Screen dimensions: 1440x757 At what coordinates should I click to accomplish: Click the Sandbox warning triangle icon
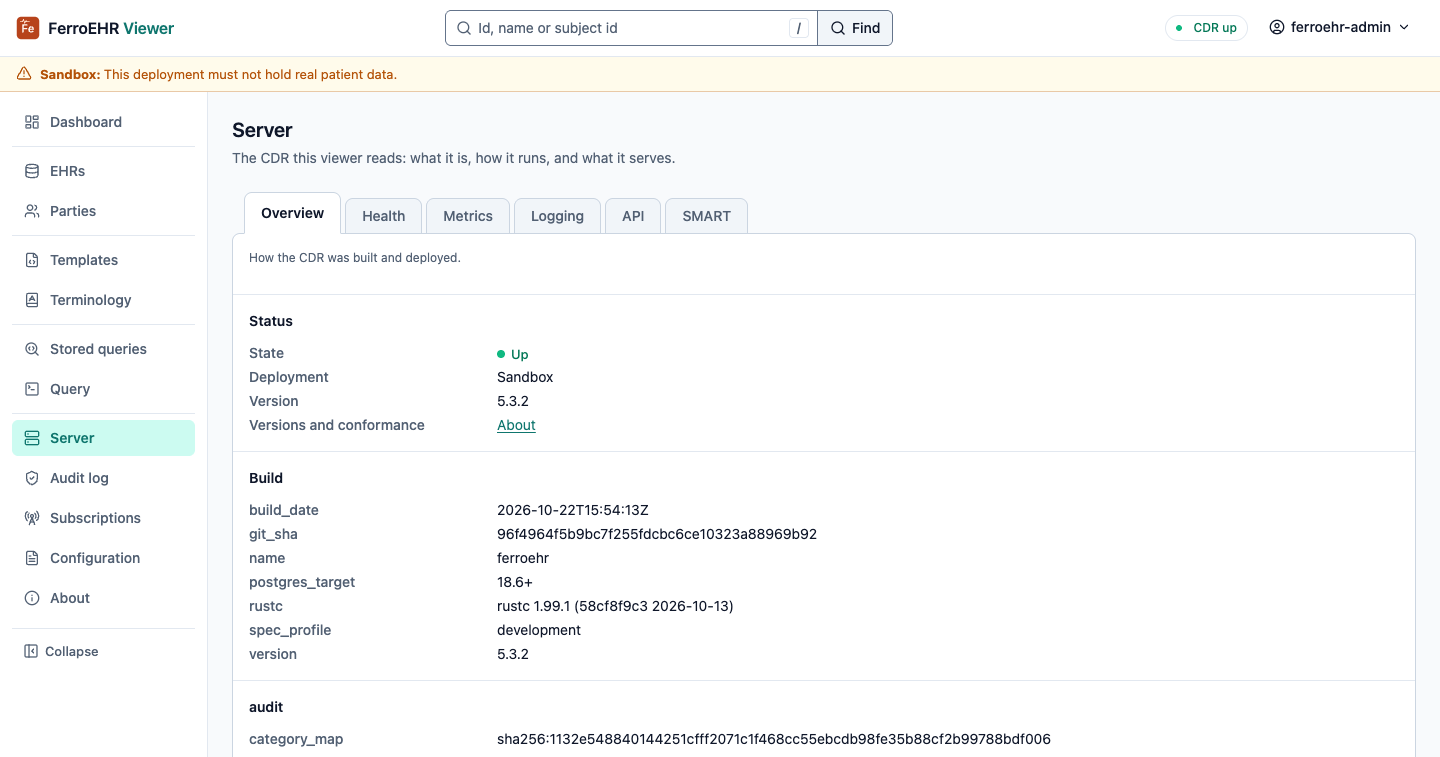[24, 74]
